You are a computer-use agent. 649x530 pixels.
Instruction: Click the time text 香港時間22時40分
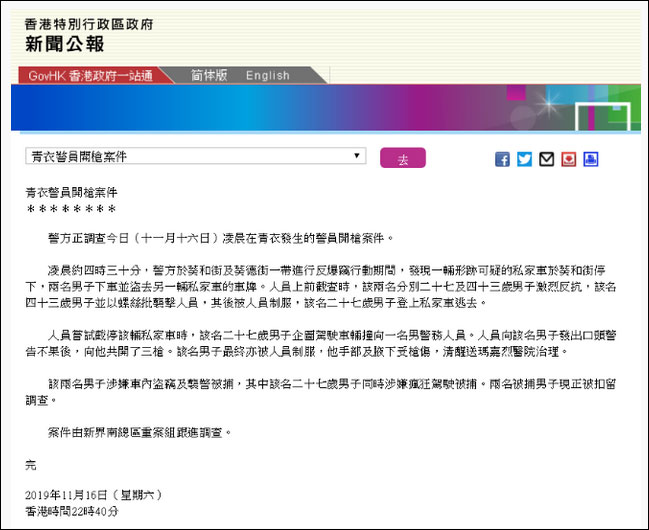(x=72, y=511)
